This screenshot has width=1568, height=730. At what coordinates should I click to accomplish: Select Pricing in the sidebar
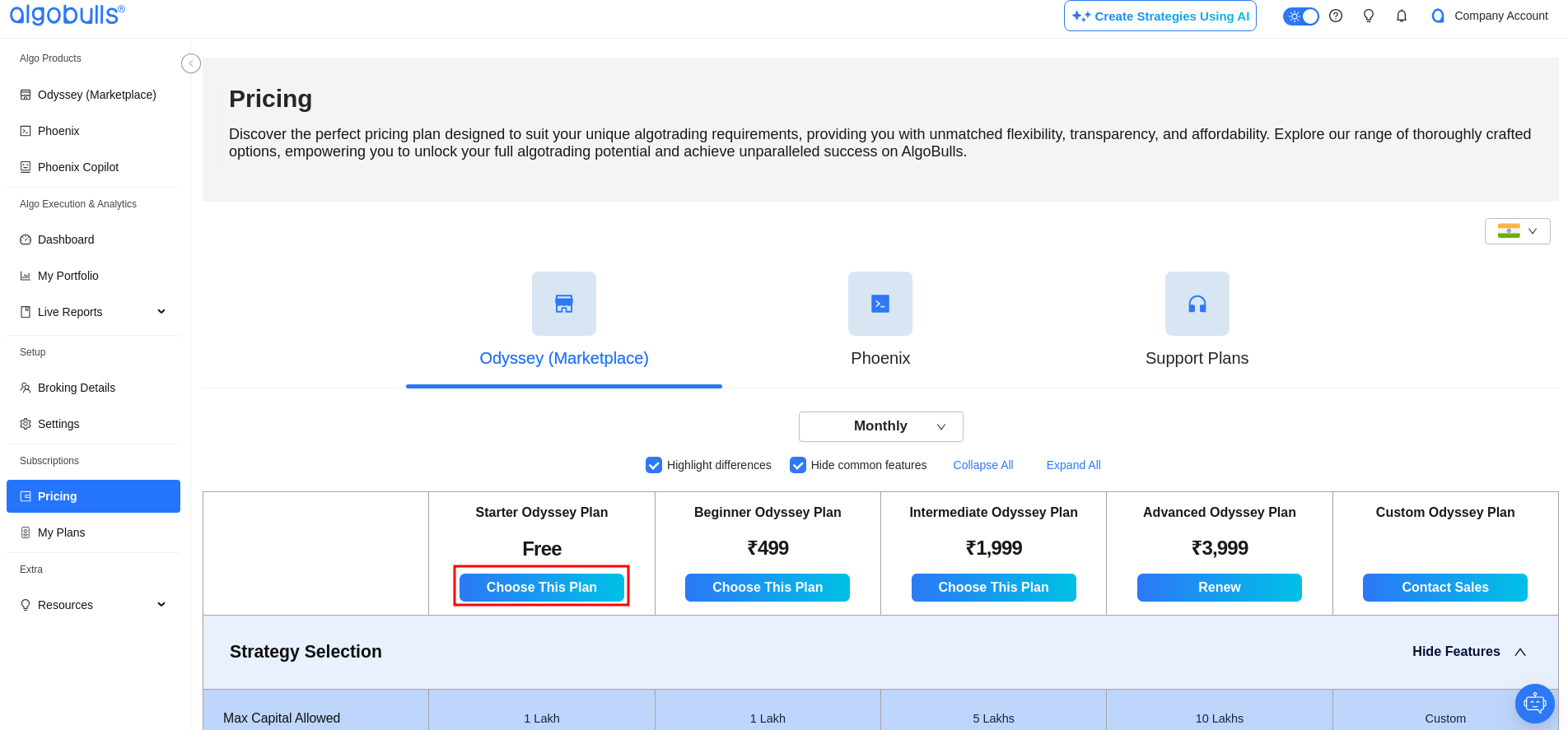[93, 496]
